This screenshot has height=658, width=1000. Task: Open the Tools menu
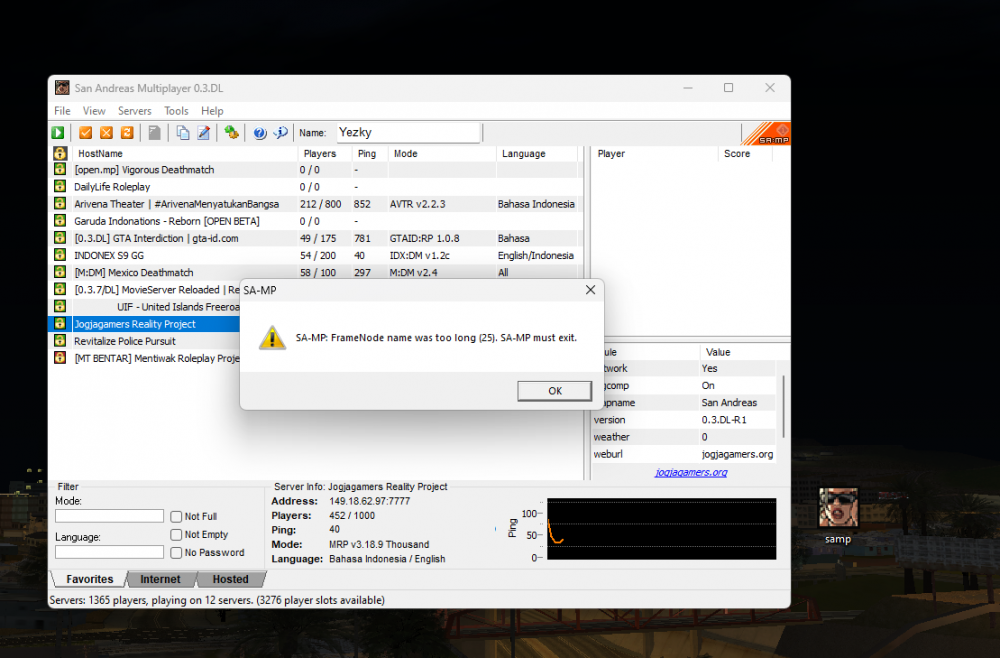(176, 111)
